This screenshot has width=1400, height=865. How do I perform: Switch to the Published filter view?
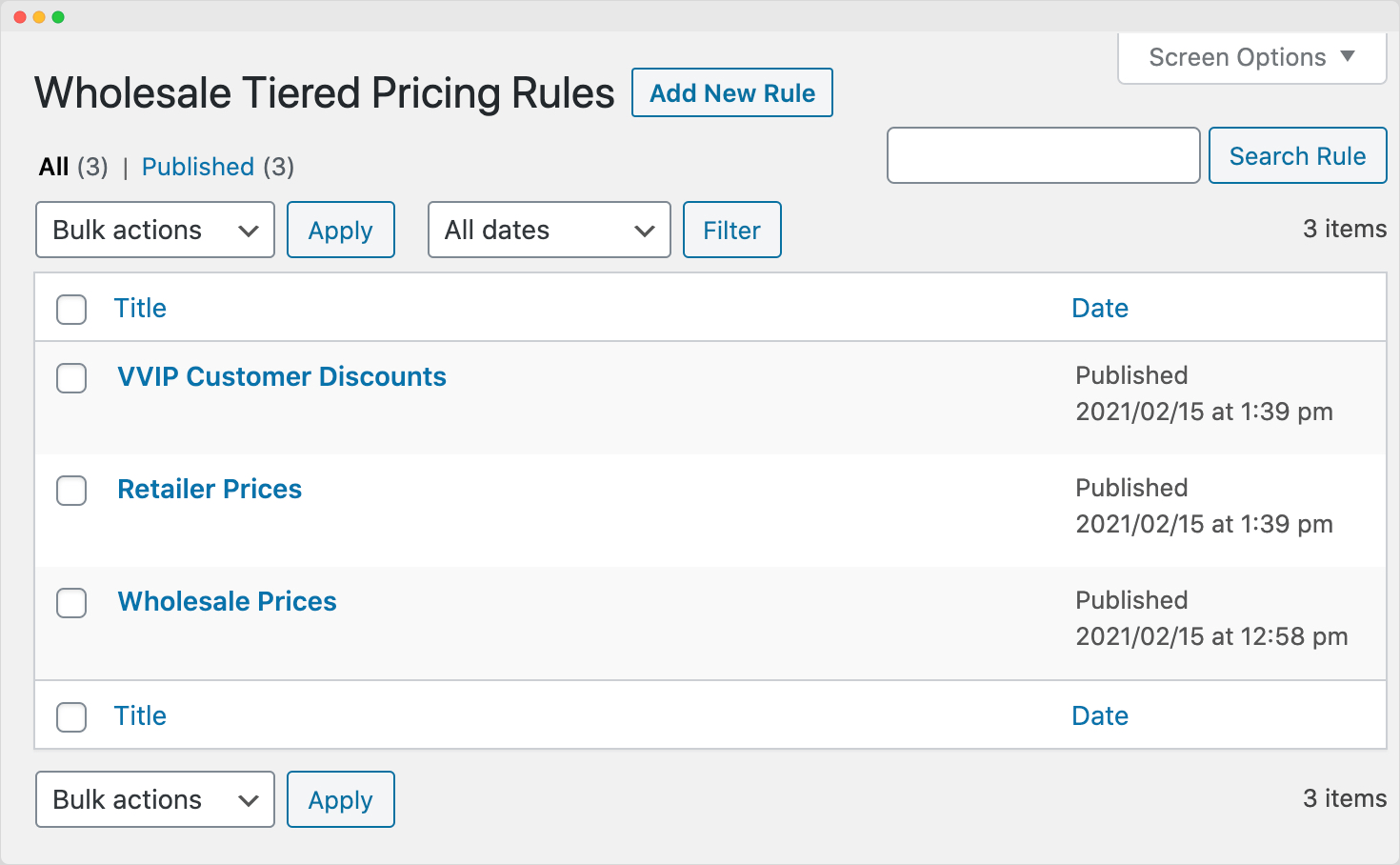197,167
